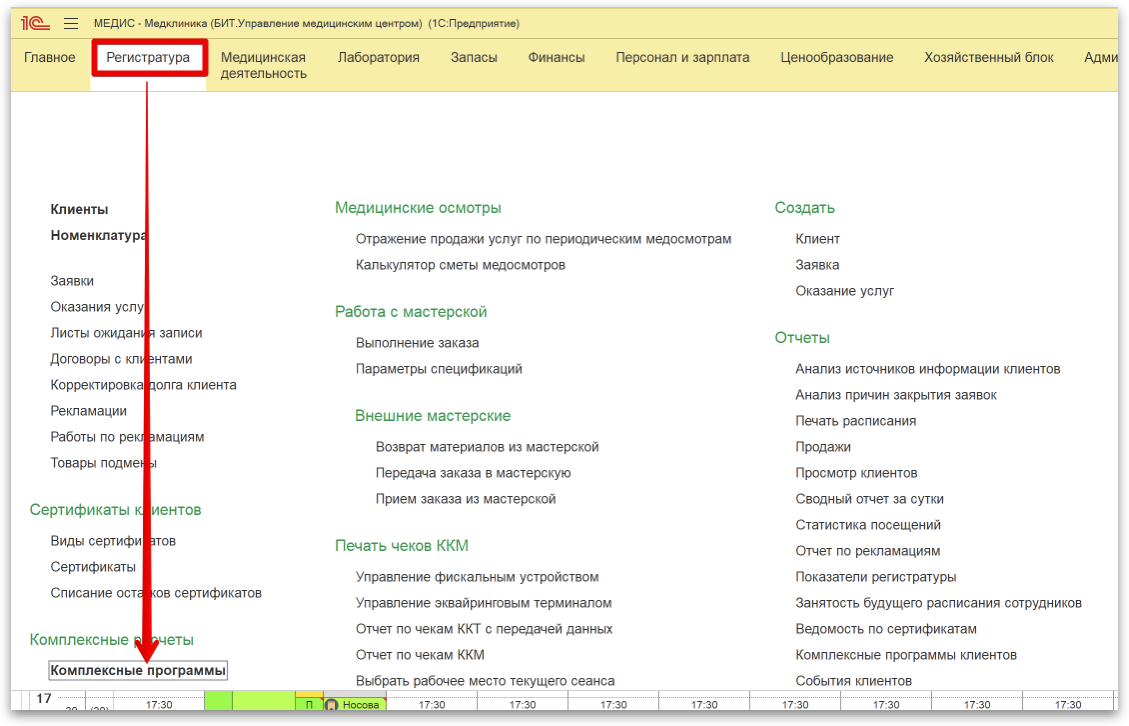
Task: Click the Носова schedule entry
Action: [x=354, y=705]
